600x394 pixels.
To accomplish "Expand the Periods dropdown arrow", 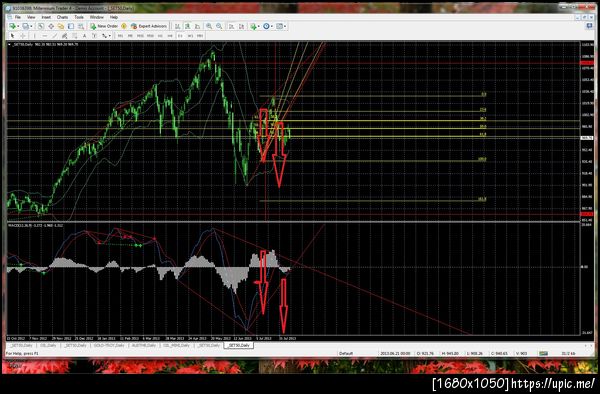I will (272, 26).
